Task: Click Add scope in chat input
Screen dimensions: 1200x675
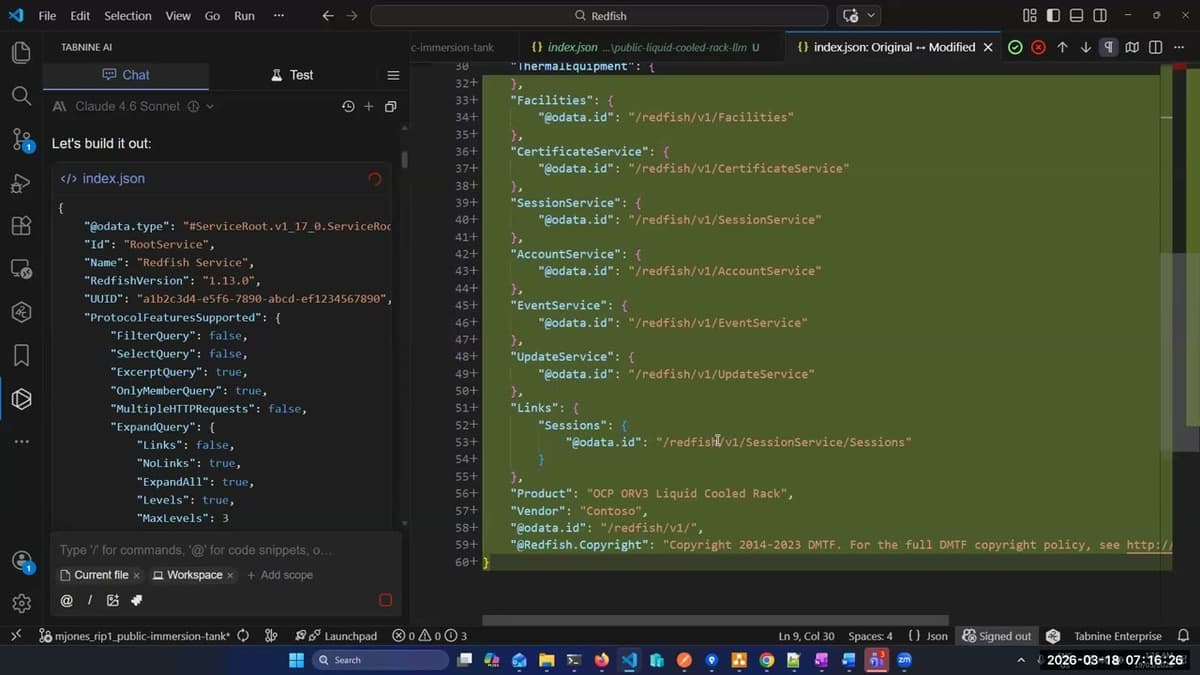Action: coord(280,575)
